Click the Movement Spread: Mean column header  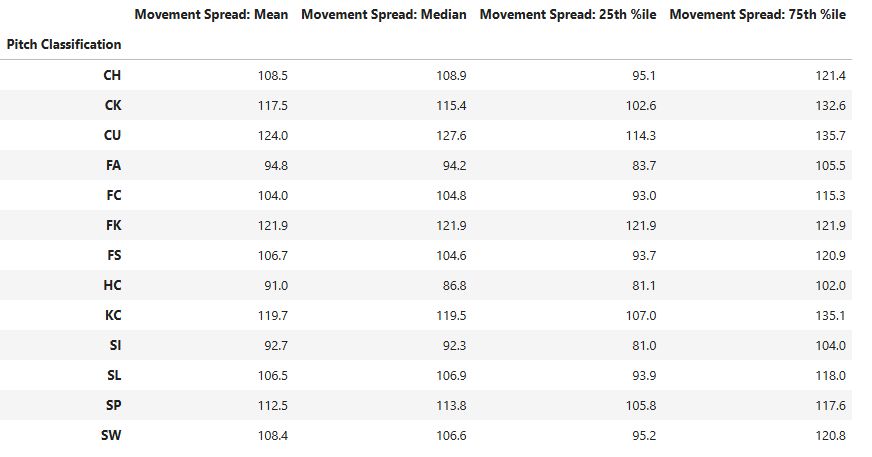(x=211, y=15)
